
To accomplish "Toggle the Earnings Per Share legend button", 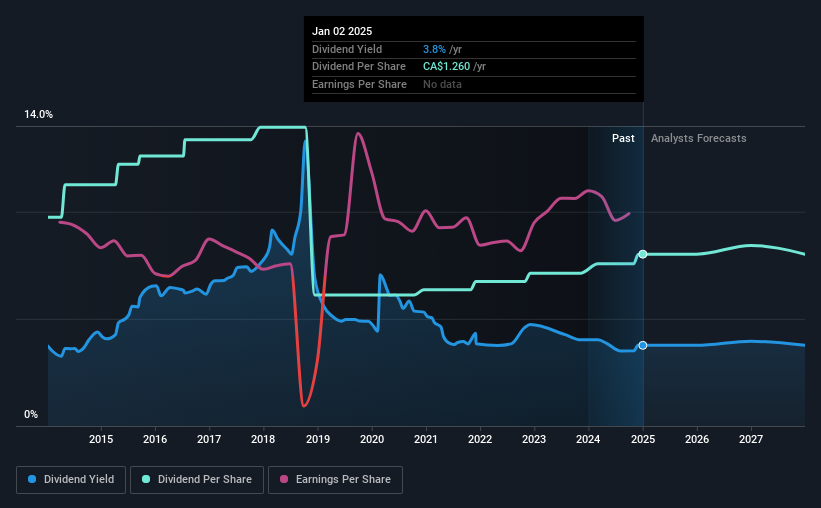I will (x=335, y=480).
